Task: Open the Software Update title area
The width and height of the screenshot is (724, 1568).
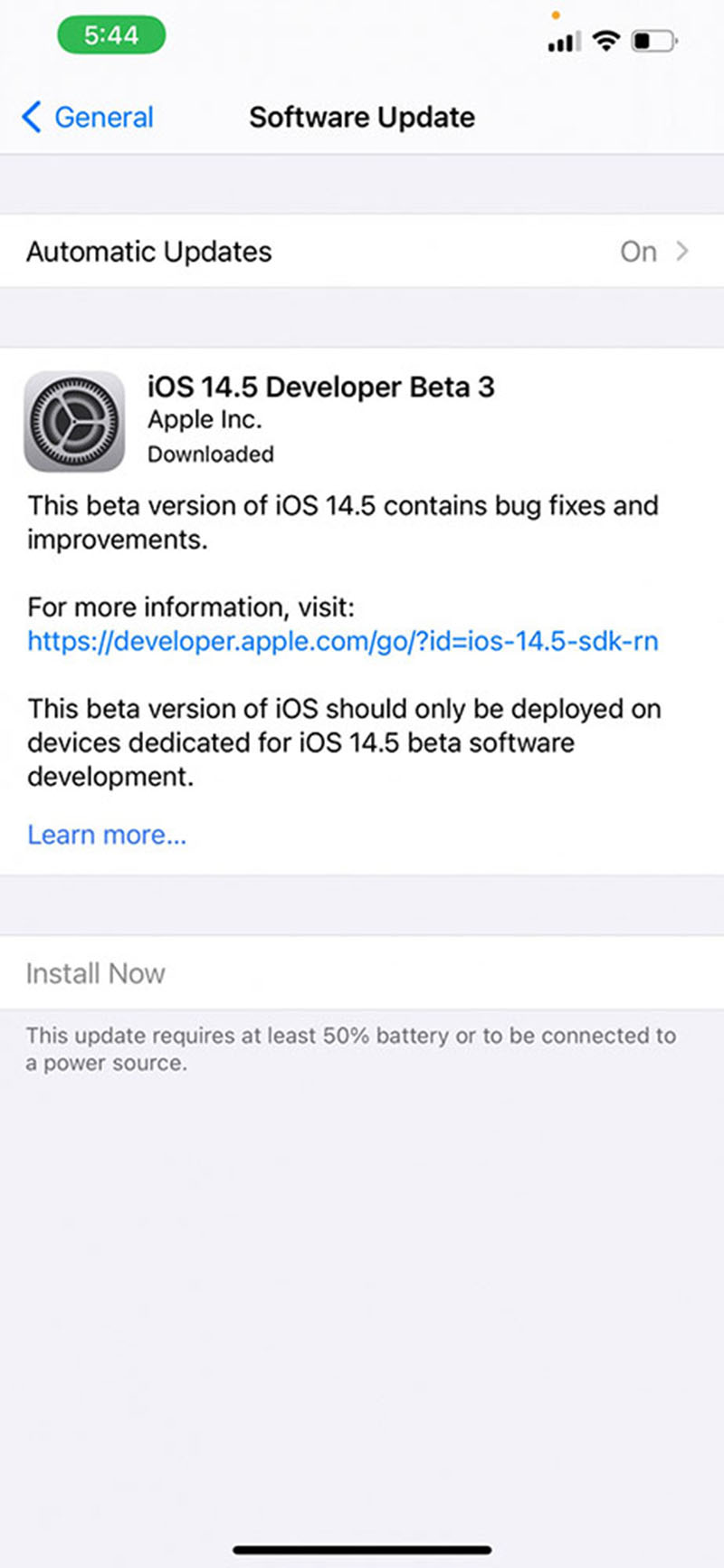Action: pyautogui.click(x=361, y=117)
